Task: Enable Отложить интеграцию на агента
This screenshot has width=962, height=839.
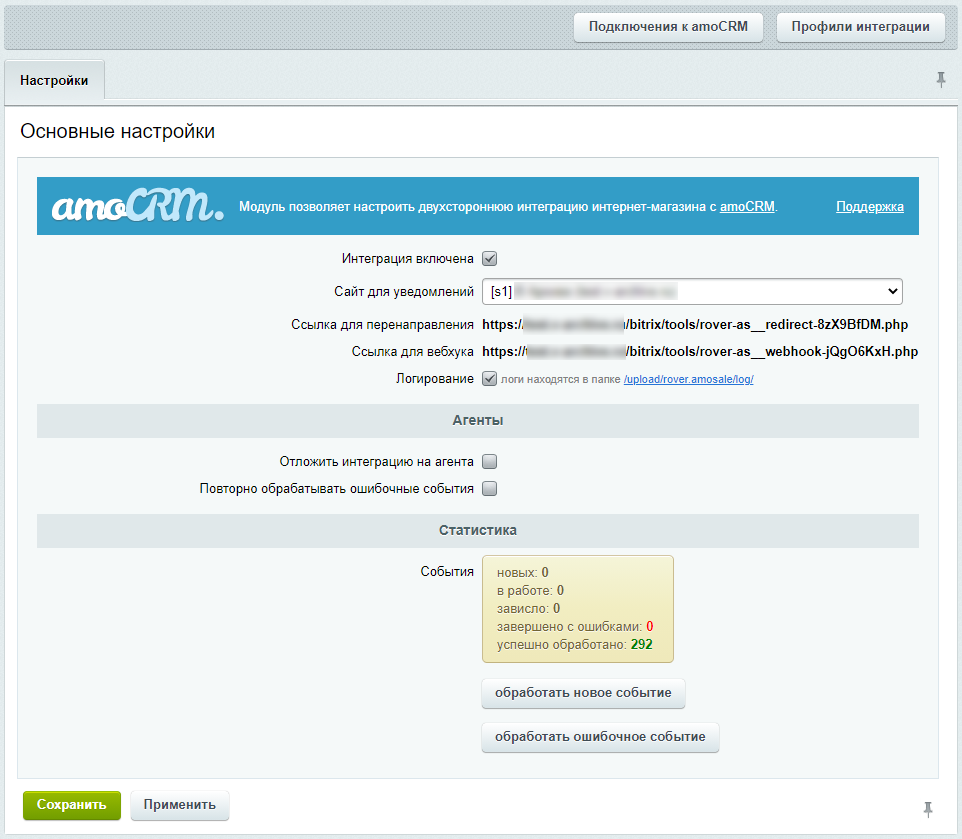Action: (x=489, y=463)
